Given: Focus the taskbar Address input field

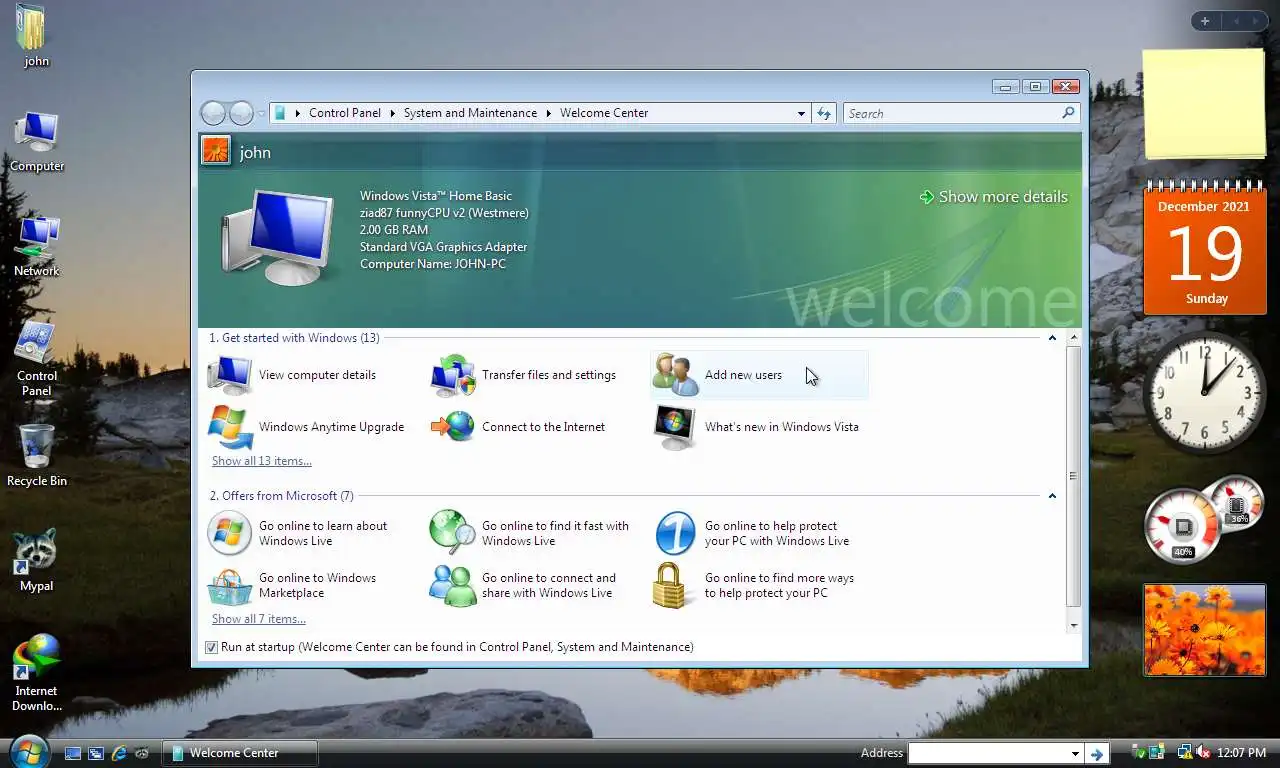Looking at the screenshot, I should point(988,753).
